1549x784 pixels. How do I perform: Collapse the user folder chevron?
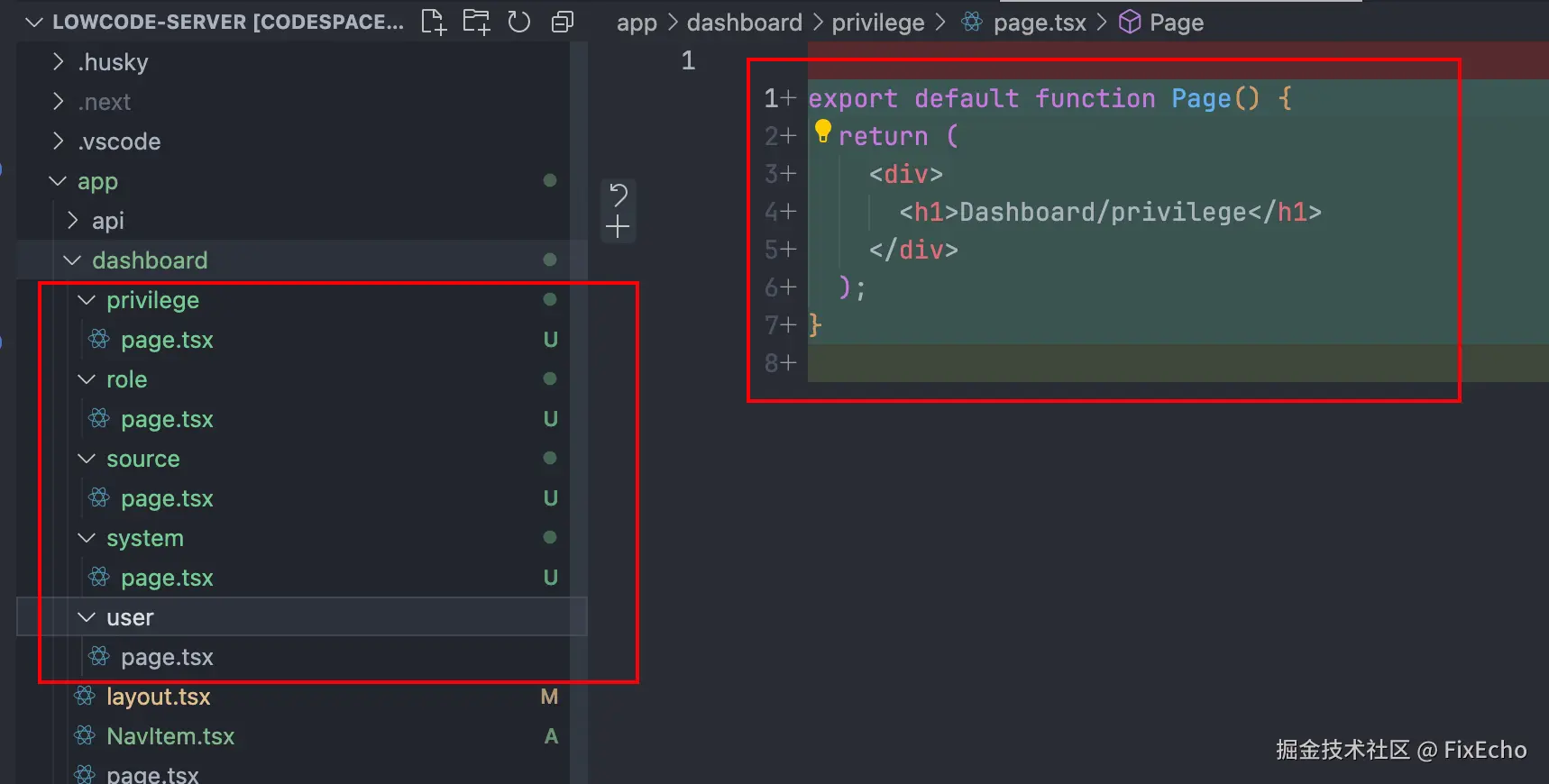click(87, 617)
